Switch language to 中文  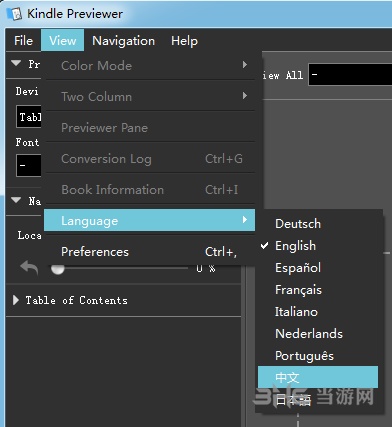click(x=318, y=377)
